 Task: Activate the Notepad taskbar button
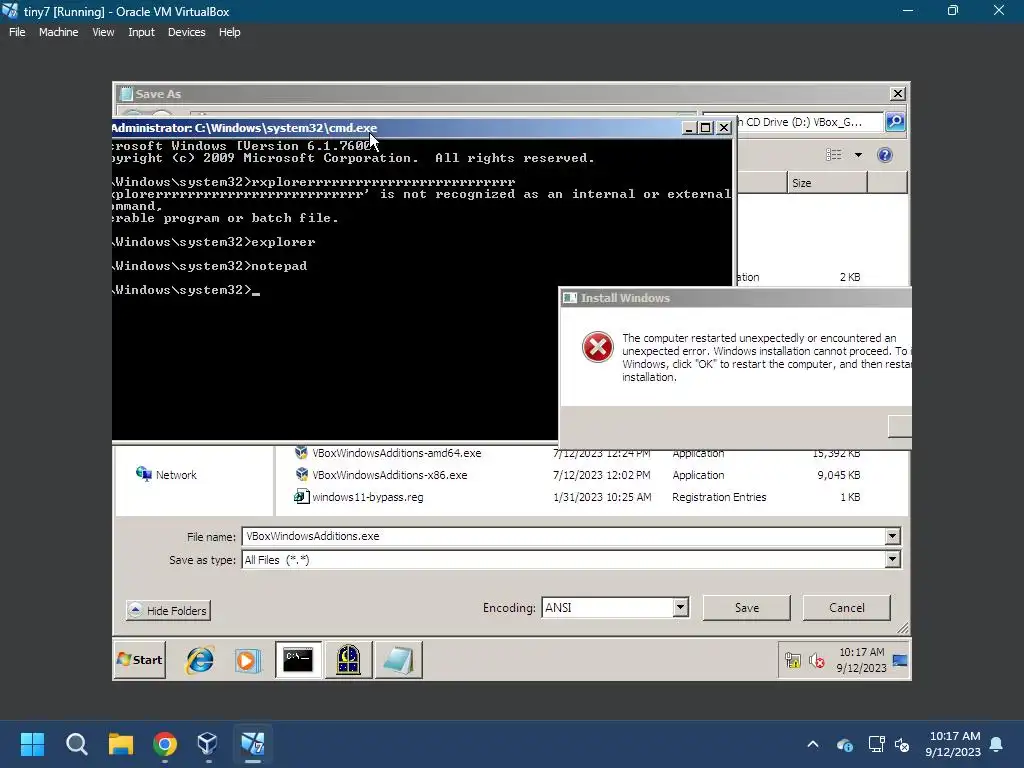(x=398, y=660)
